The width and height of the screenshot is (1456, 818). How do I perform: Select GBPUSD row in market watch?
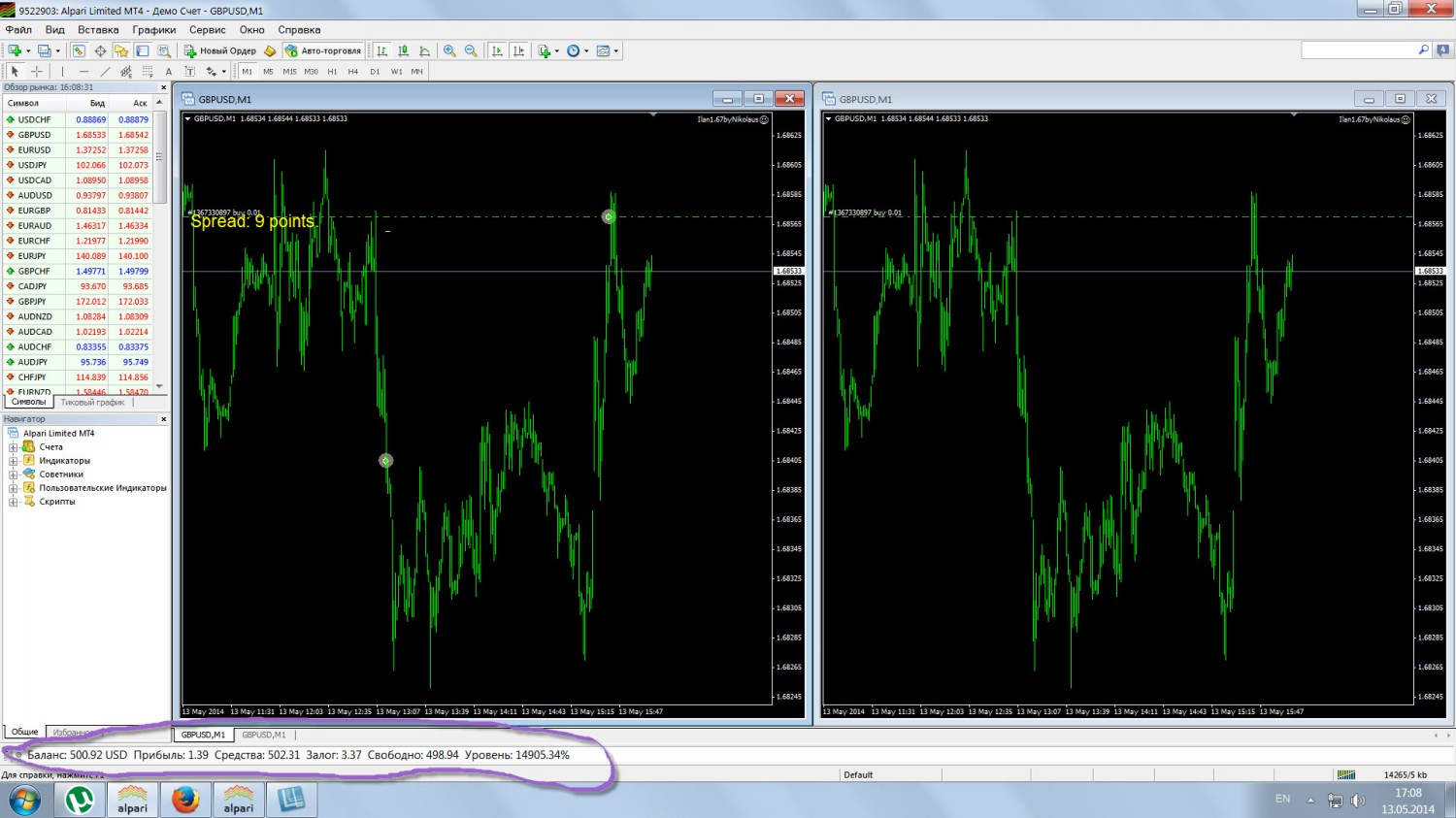click(79, 135)
